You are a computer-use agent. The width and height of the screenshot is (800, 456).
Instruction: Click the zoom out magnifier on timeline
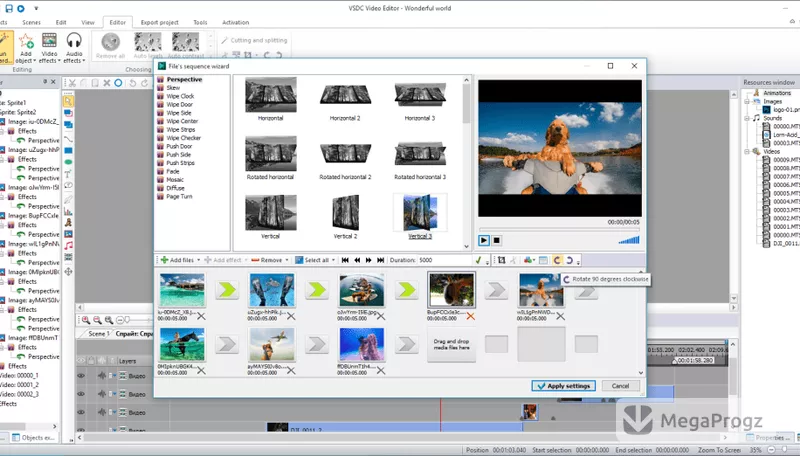[x=97, y=320]
